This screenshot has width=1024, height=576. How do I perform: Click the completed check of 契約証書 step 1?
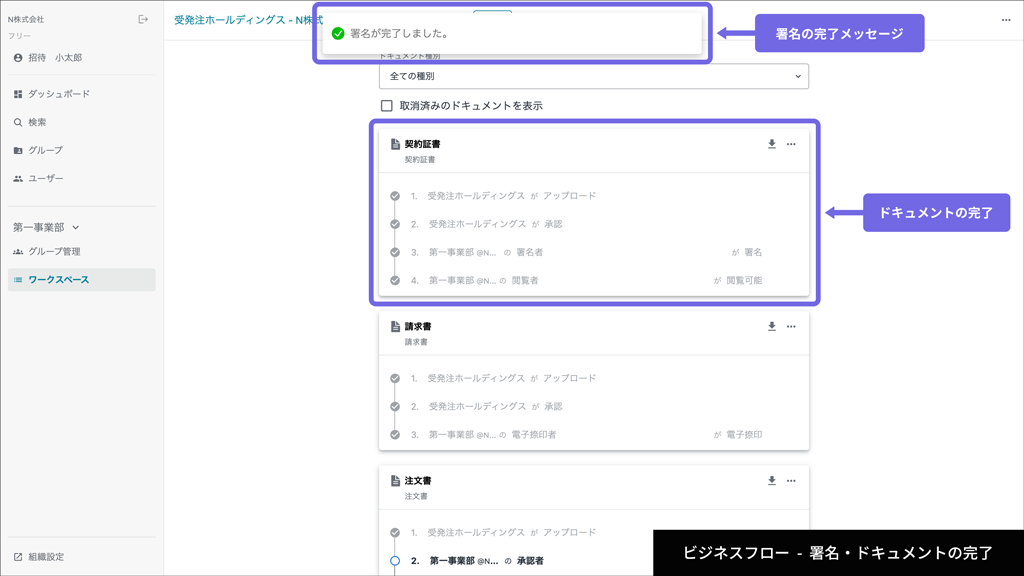(x=395, y=196)
